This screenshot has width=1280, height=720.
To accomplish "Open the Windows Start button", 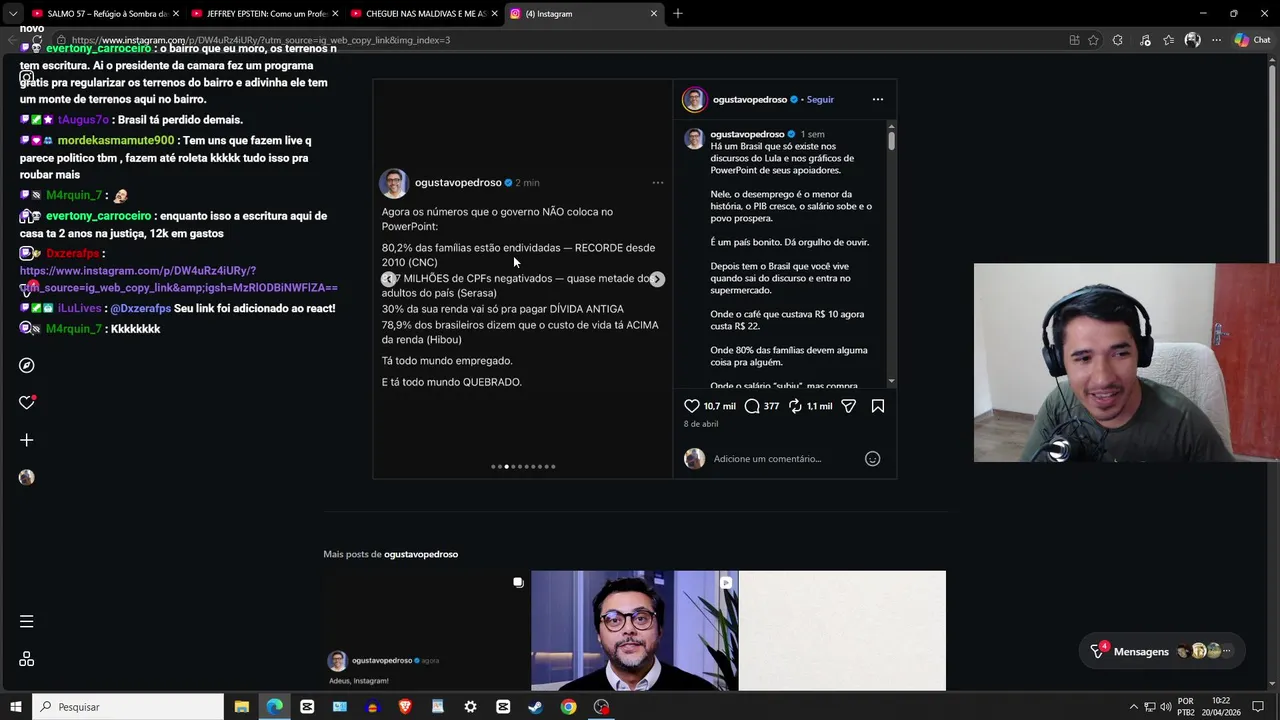I will 15,707.
